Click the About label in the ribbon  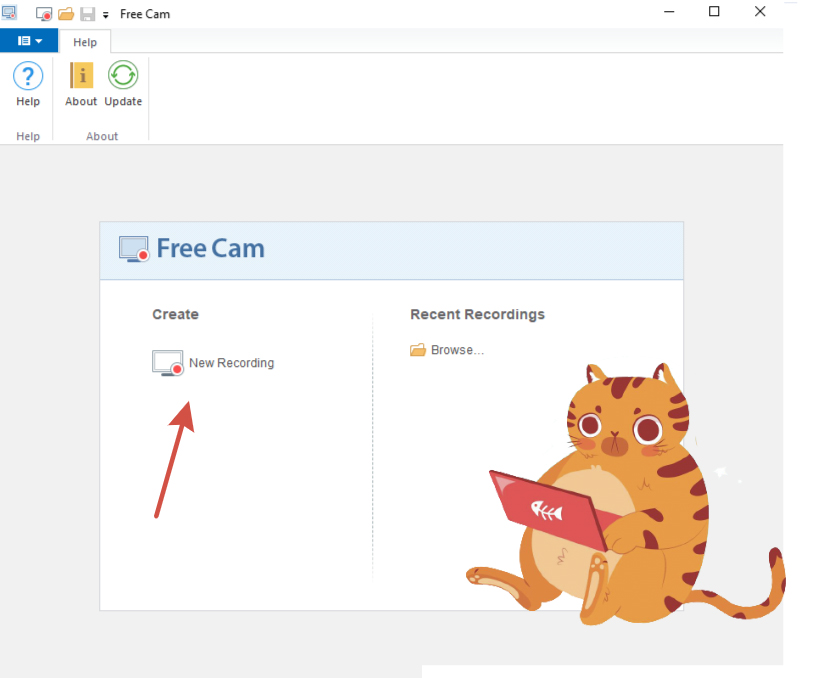click(x=81, y=102)
